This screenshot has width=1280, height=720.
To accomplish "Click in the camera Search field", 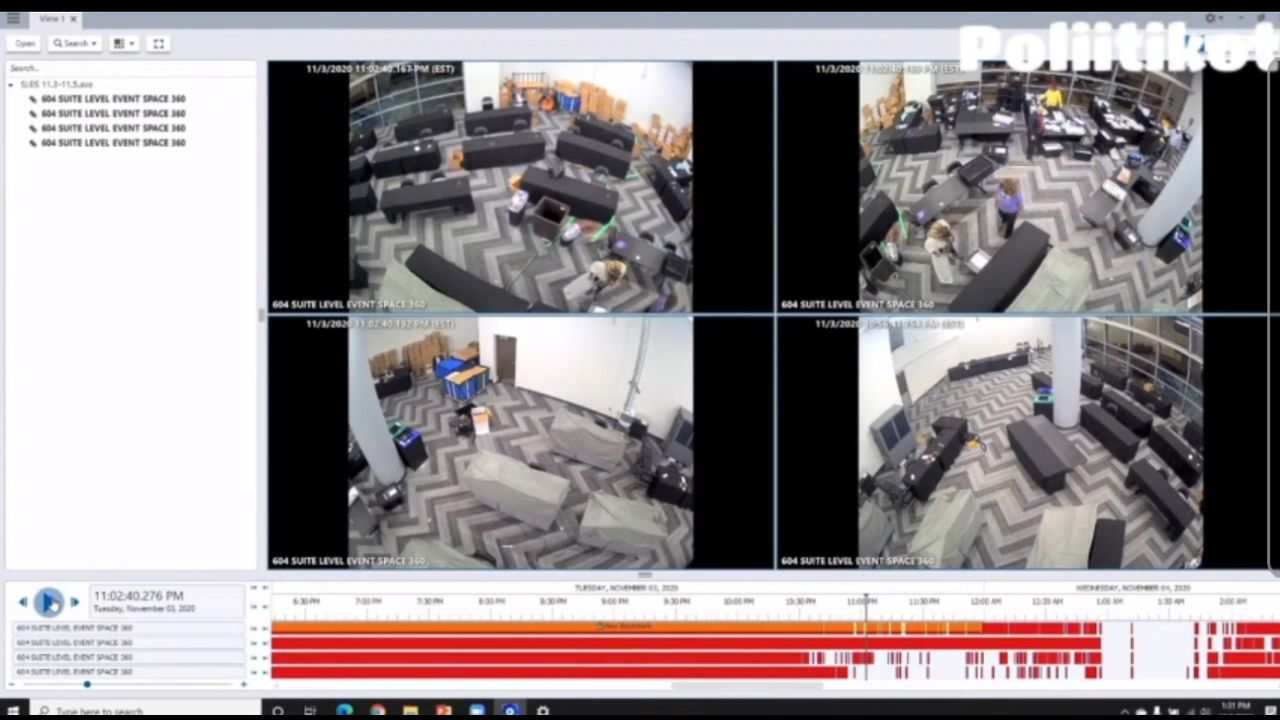I will pos(130,68).
